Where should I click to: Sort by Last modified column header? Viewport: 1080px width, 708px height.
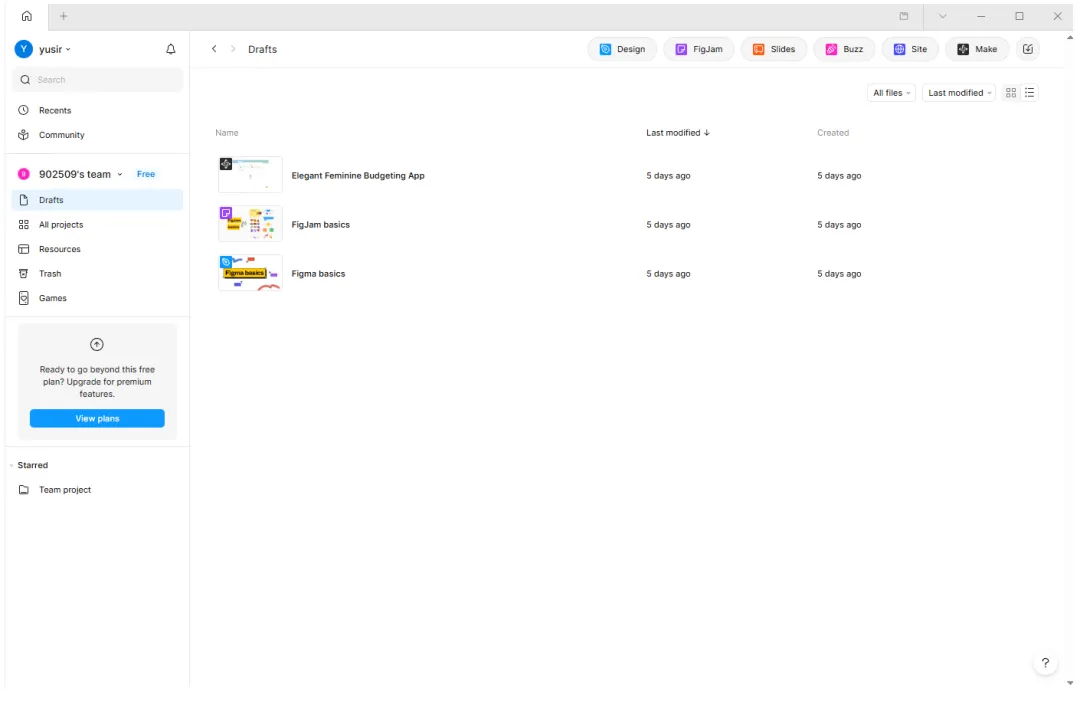pos(678,133)
